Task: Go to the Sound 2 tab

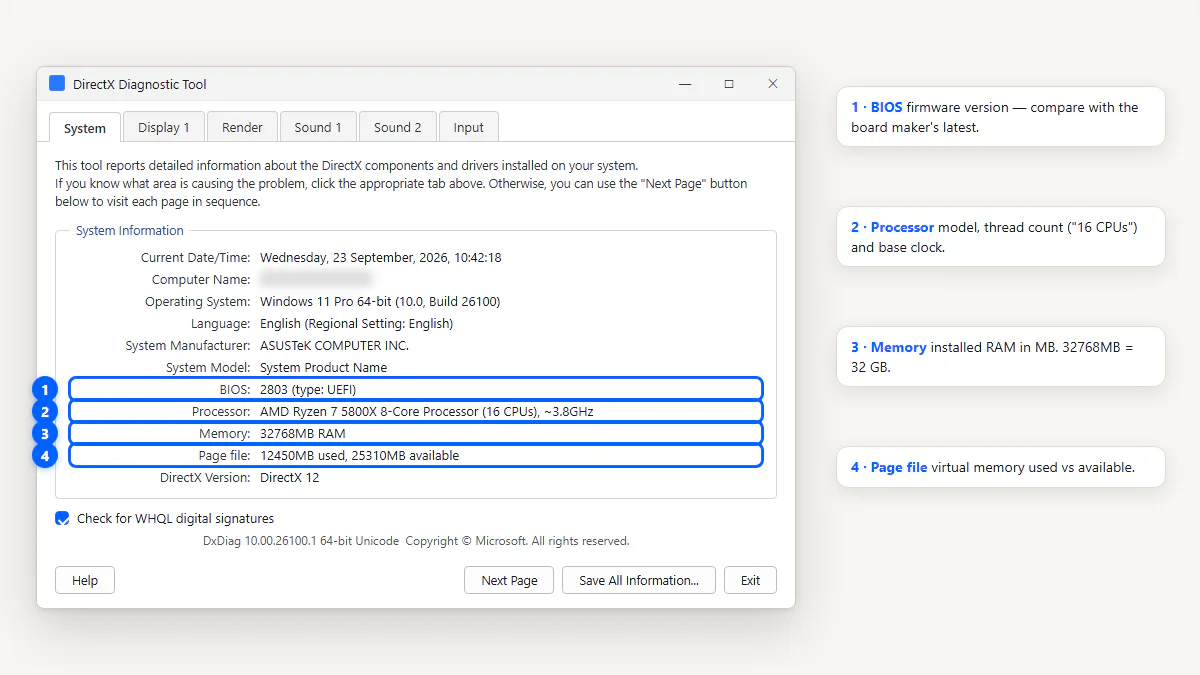Action: [x=398, y=127]
